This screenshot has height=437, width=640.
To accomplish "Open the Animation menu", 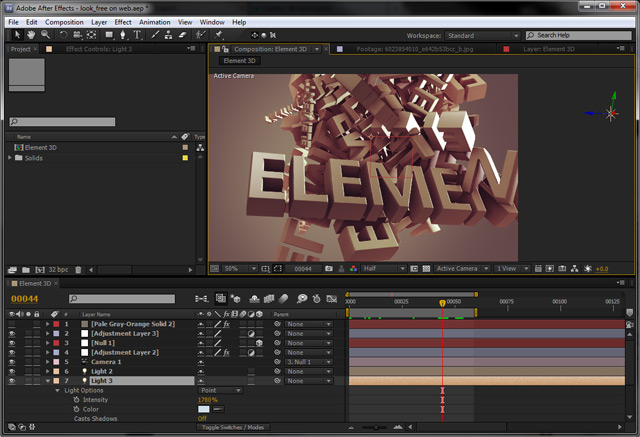I will coord(154,21).
